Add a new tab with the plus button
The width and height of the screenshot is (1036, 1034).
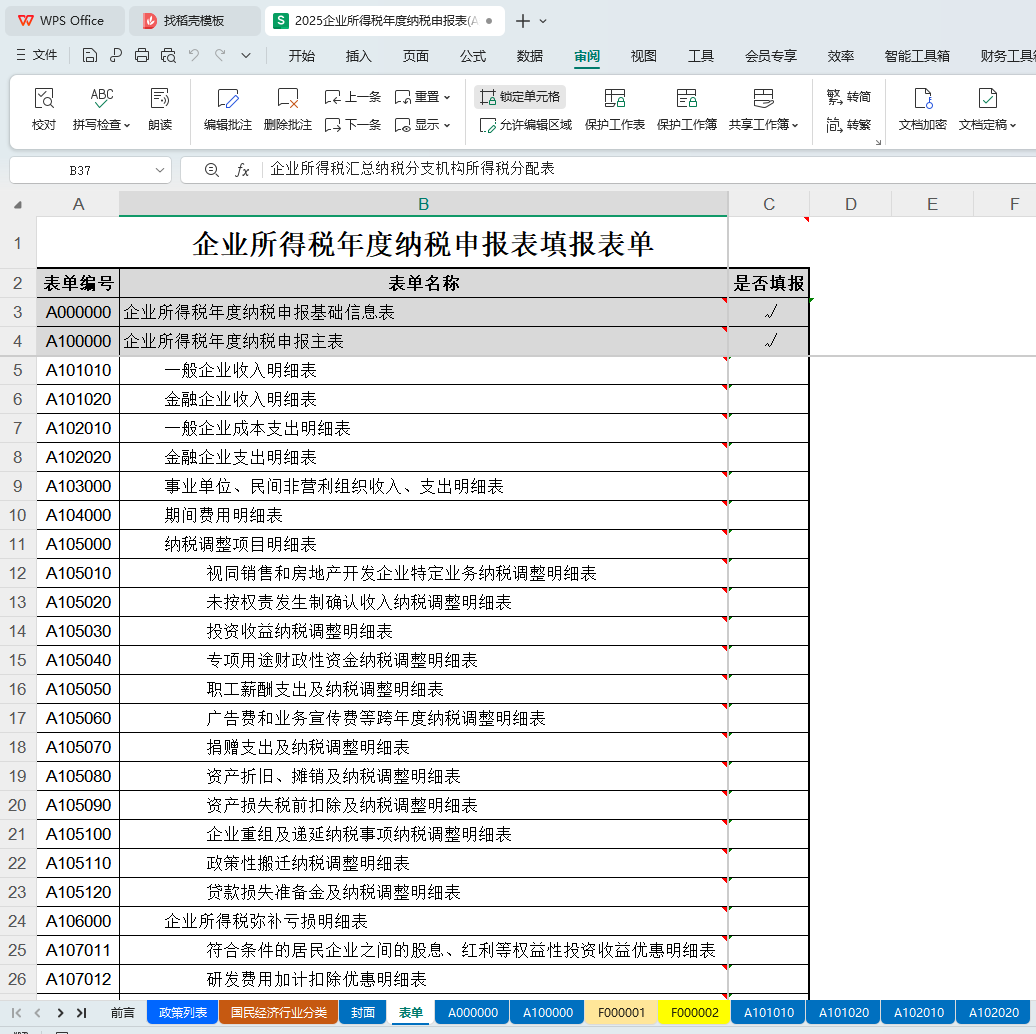tap(523, 21)
